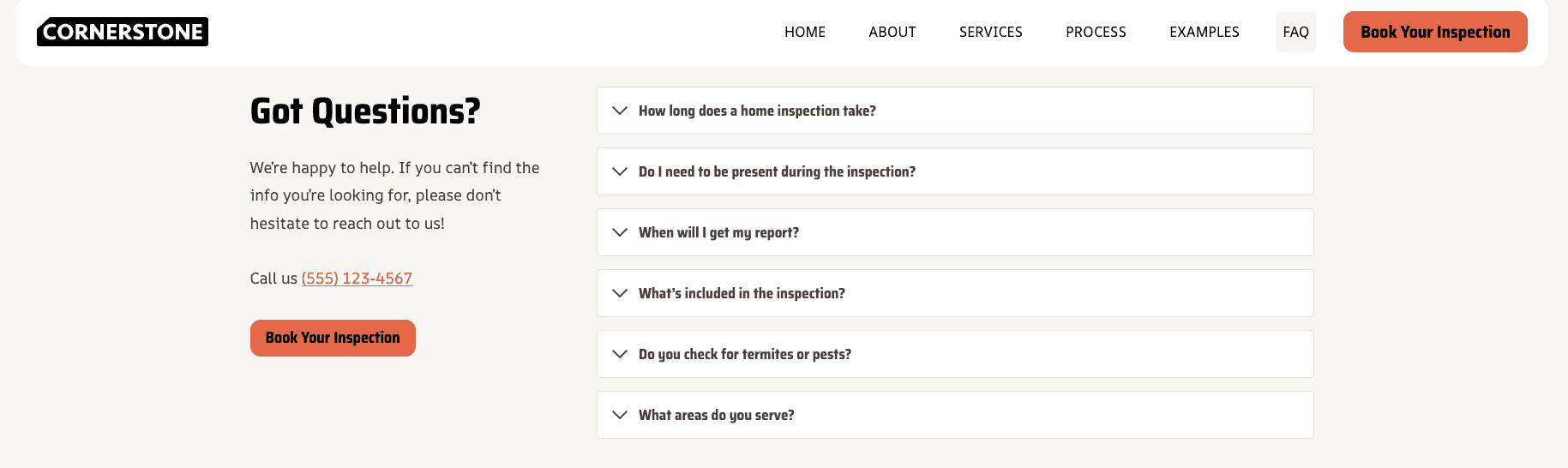Go to the Home nav item
The image size is (1568, 468).
(804, 32)
